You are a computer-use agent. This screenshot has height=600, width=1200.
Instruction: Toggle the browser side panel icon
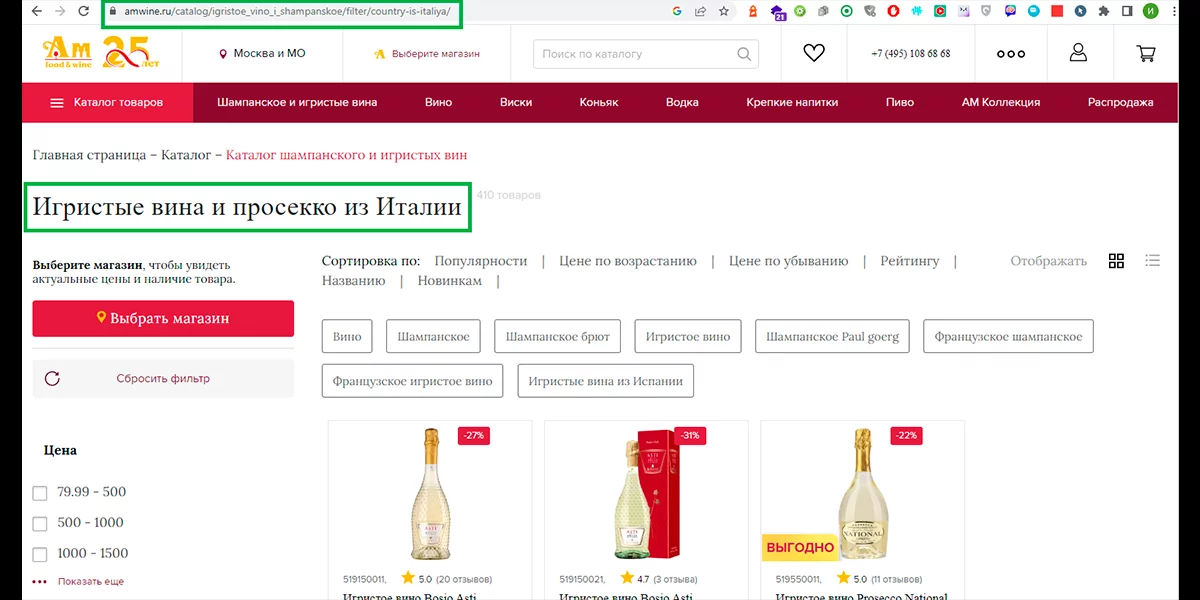pyautogui.click(x=1128, y=11)
